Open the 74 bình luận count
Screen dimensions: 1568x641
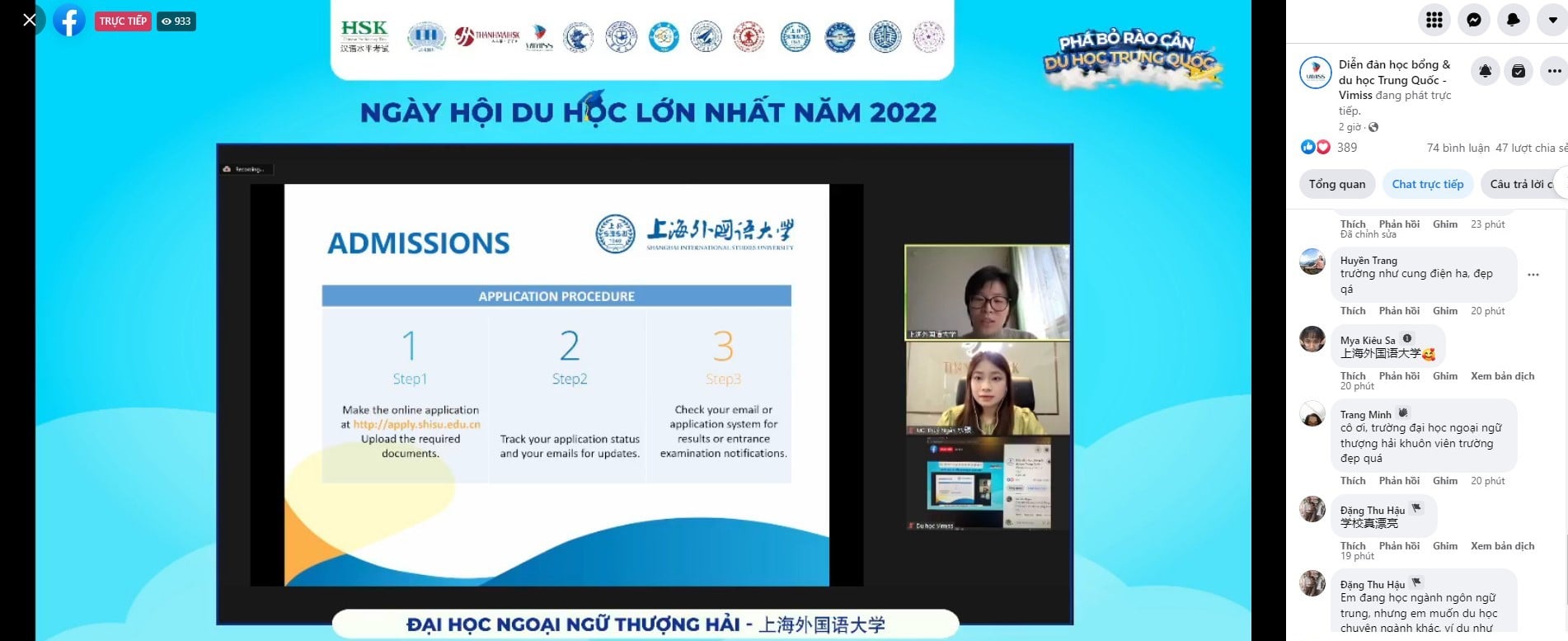point(1458,148)
